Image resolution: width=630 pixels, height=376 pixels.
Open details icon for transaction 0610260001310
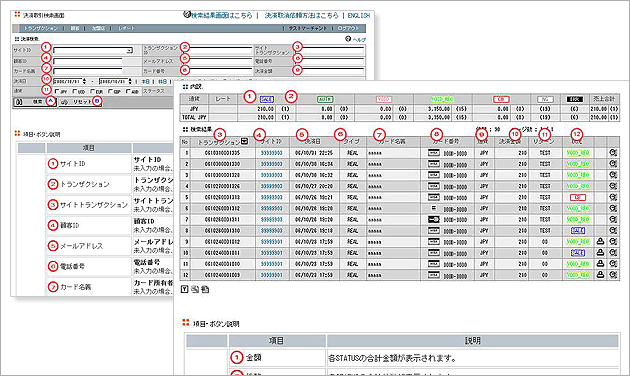click(x=613, y=231)
